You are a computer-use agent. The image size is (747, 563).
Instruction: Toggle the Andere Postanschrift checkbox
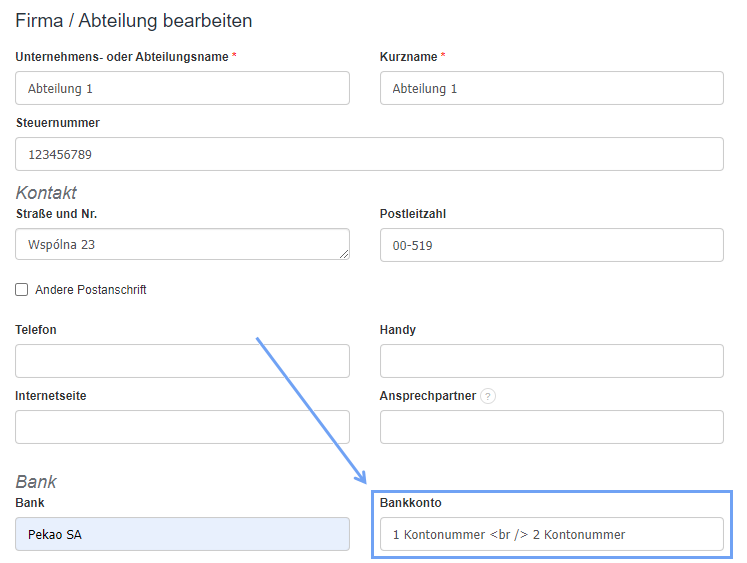(x=22, y=290)
